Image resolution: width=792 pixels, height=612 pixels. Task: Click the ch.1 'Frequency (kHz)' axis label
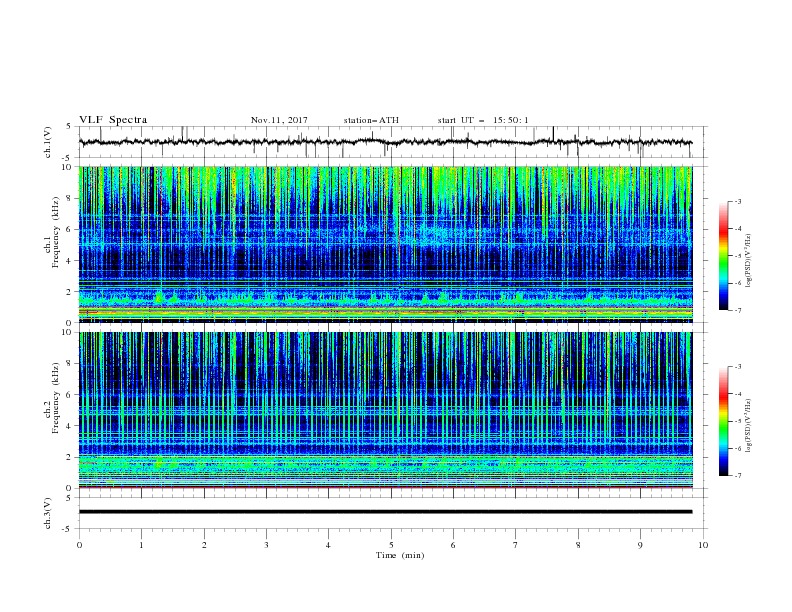pyautogui.click(x=56, y=233)
